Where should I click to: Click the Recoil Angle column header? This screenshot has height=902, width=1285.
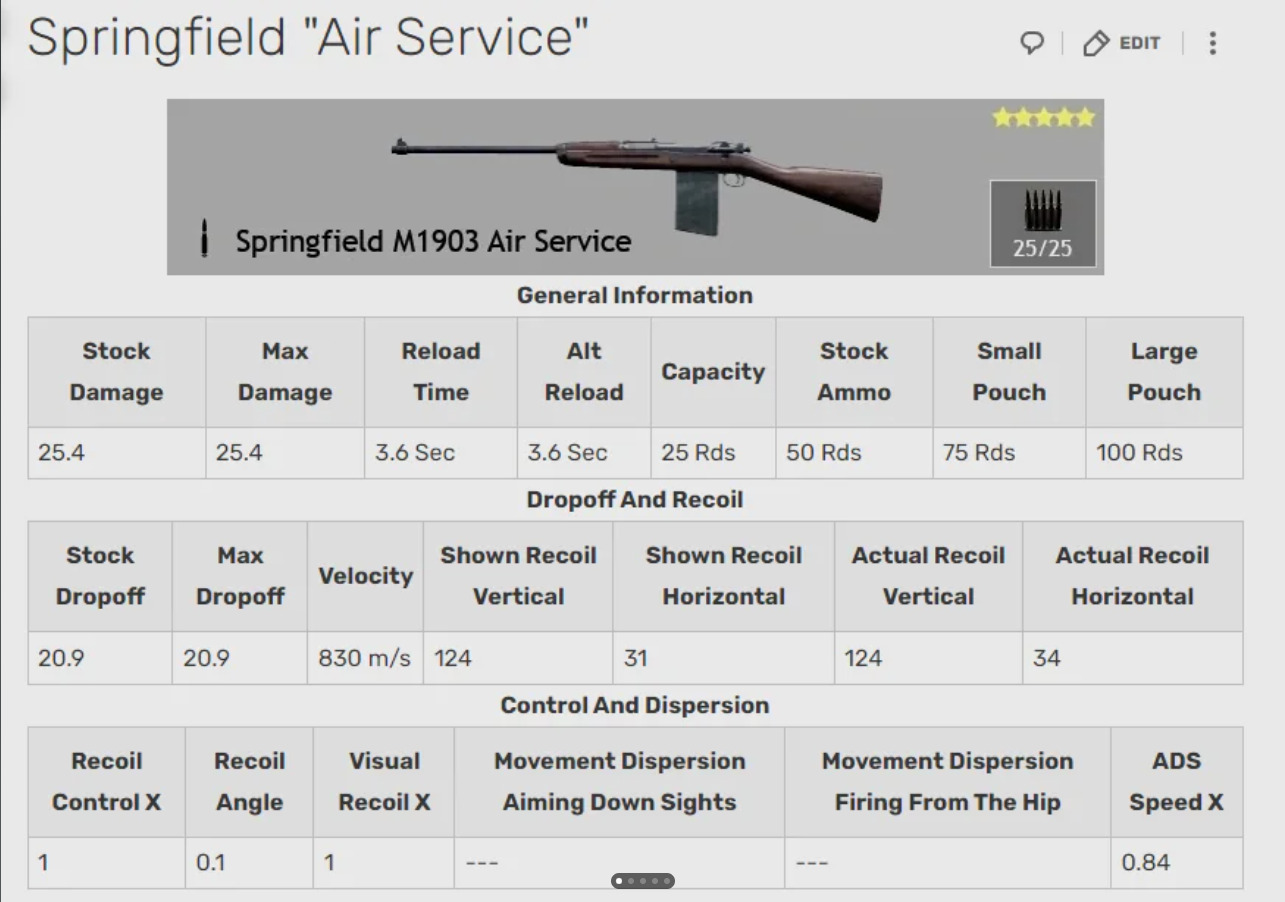[249, 782]
